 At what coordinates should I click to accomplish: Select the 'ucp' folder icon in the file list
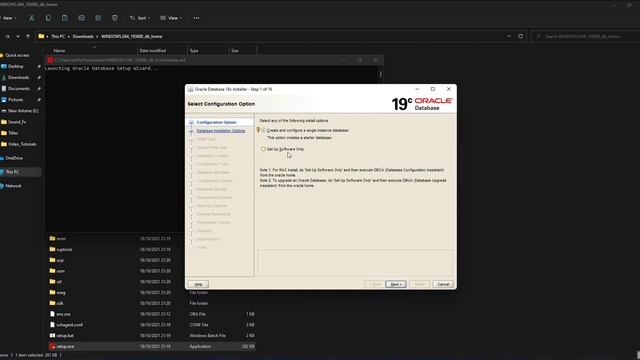point(52,260)
